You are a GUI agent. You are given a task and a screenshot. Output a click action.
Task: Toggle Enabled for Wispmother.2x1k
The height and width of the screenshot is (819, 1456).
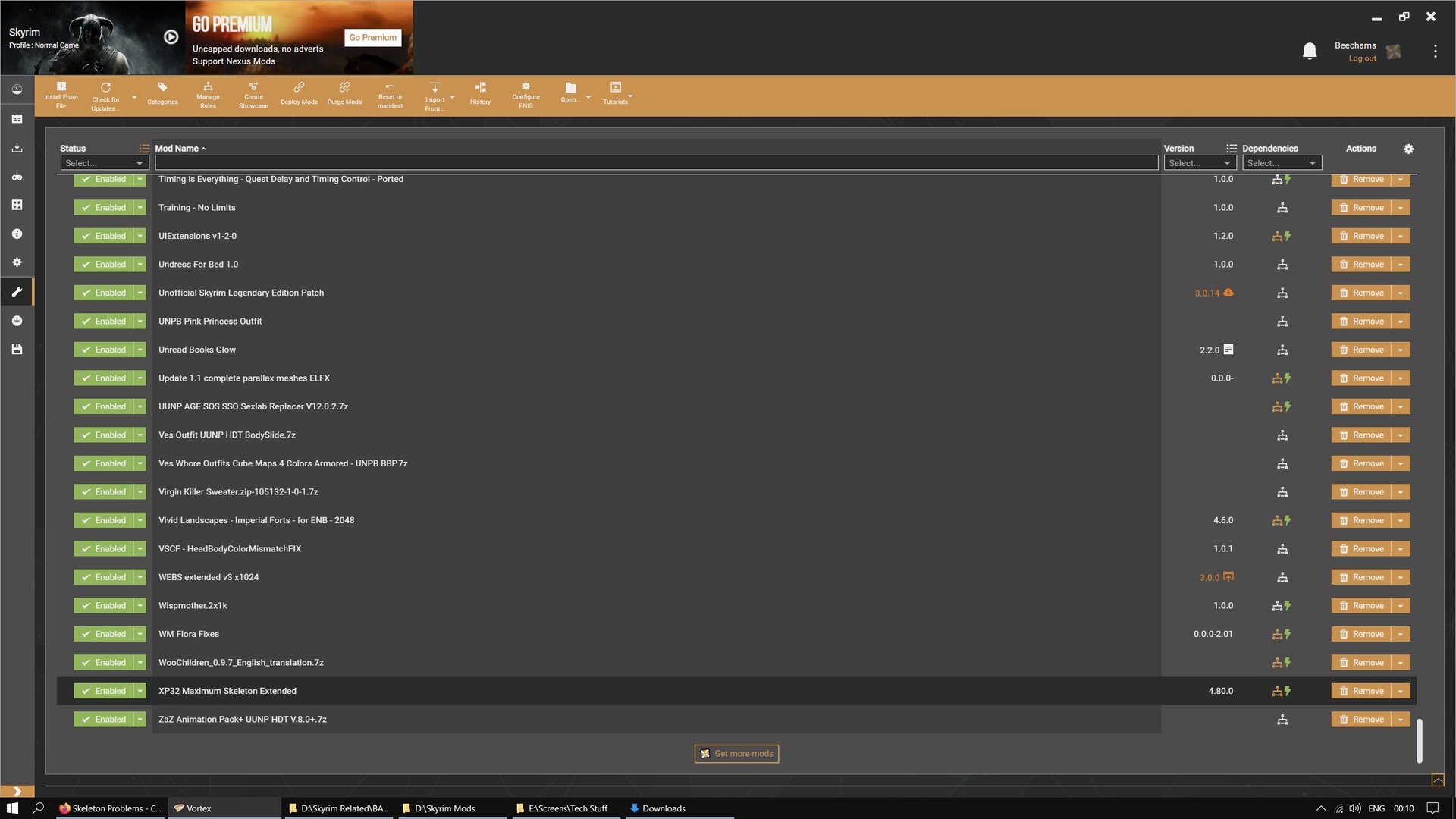[104, 606]
